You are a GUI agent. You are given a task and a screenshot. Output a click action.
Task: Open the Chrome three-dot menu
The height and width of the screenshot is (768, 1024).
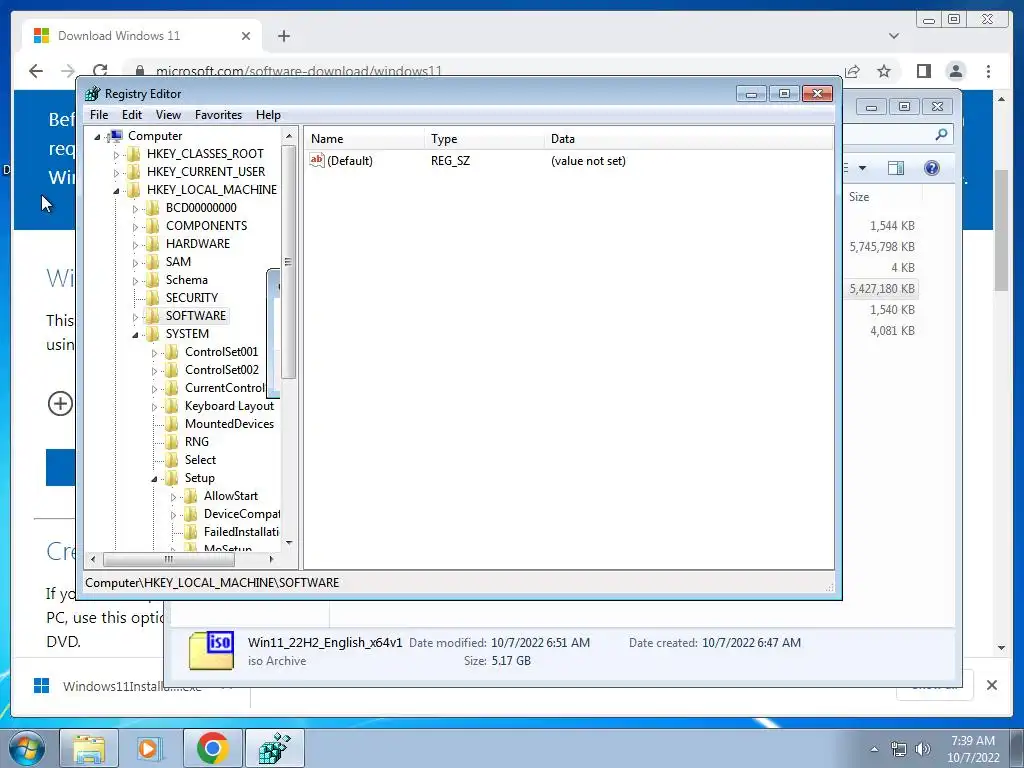989,71
